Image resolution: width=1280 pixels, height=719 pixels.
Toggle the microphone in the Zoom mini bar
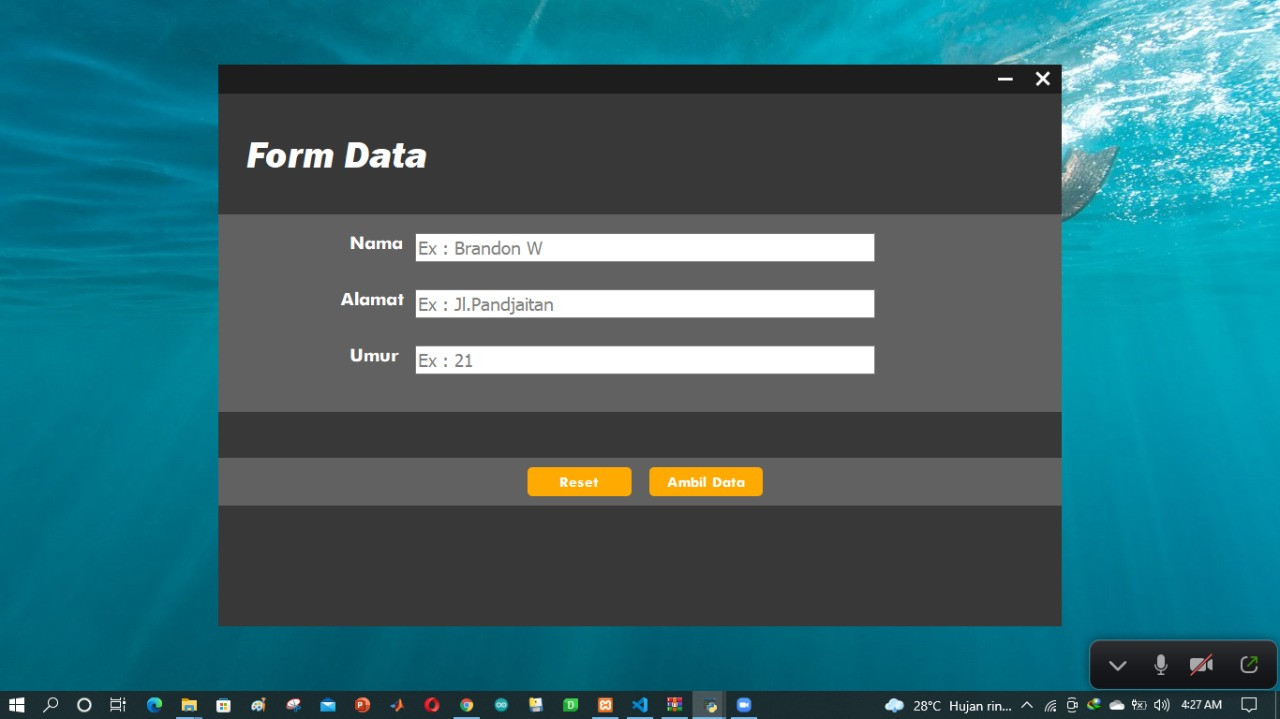(1160, 665)
